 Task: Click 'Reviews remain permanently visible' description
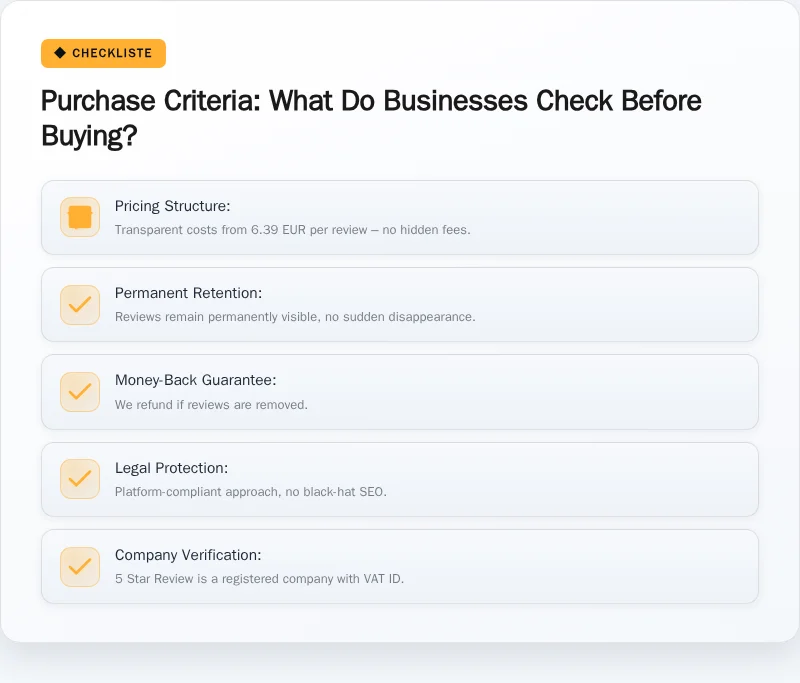(x=295, y=317)
